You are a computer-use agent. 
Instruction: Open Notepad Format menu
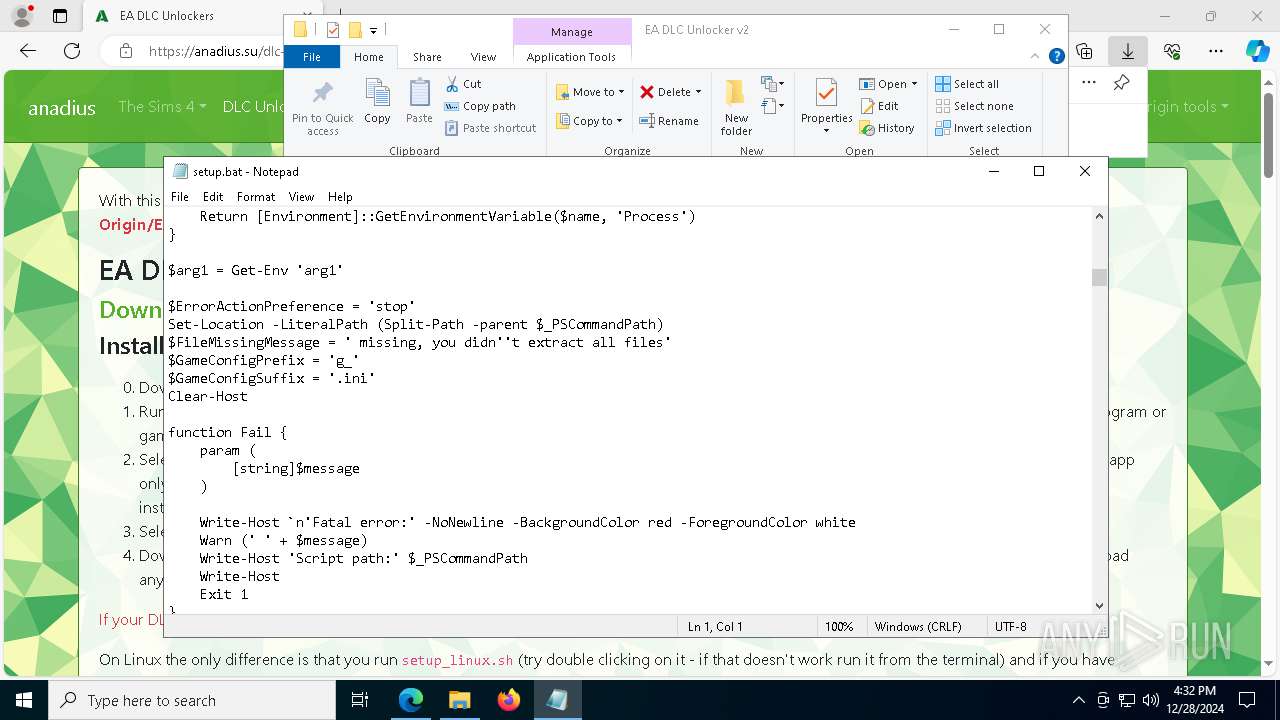point(256,197)
